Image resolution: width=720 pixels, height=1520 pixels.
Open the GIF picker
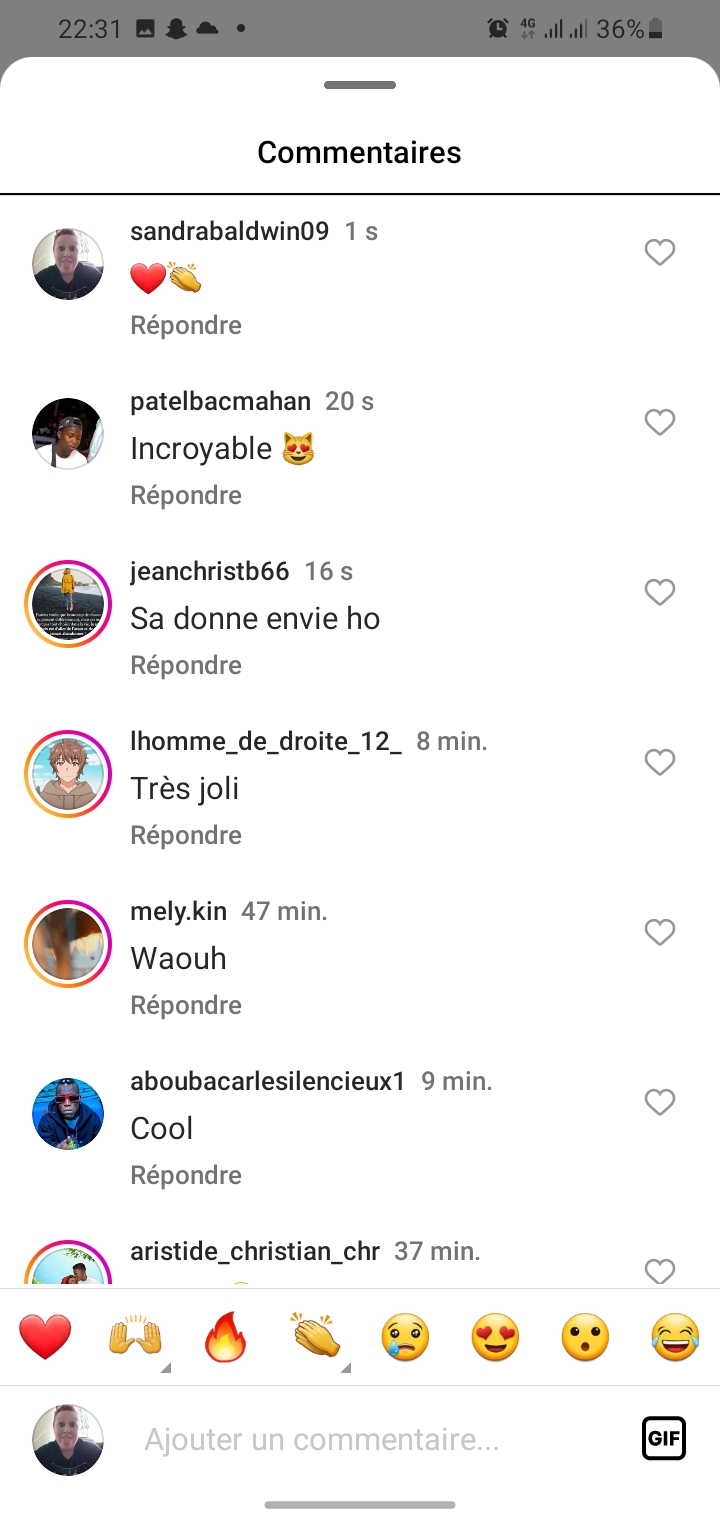click(663, 1439)
